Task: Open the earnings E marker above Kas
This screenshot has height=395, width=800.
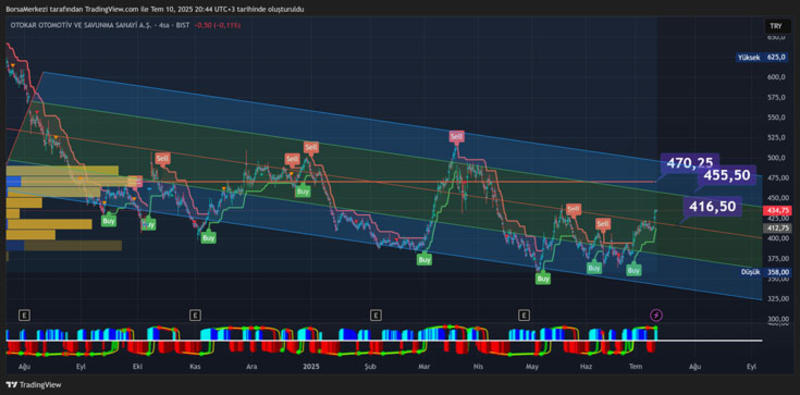Action: (194, 315)
